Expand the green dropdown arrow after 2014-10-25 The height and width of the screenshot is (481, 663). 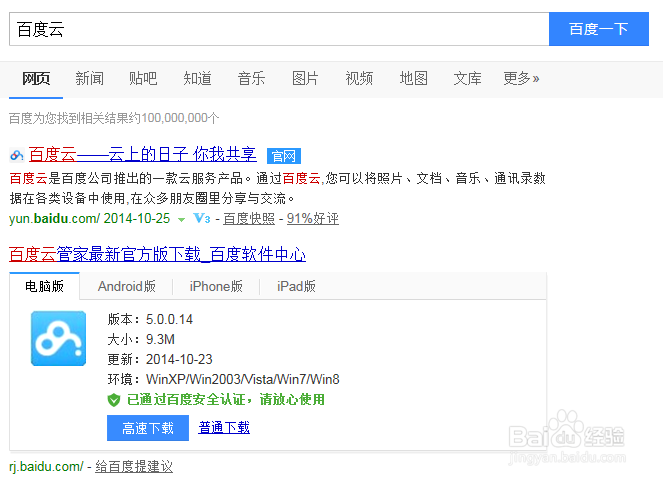[x=181, y=220]
